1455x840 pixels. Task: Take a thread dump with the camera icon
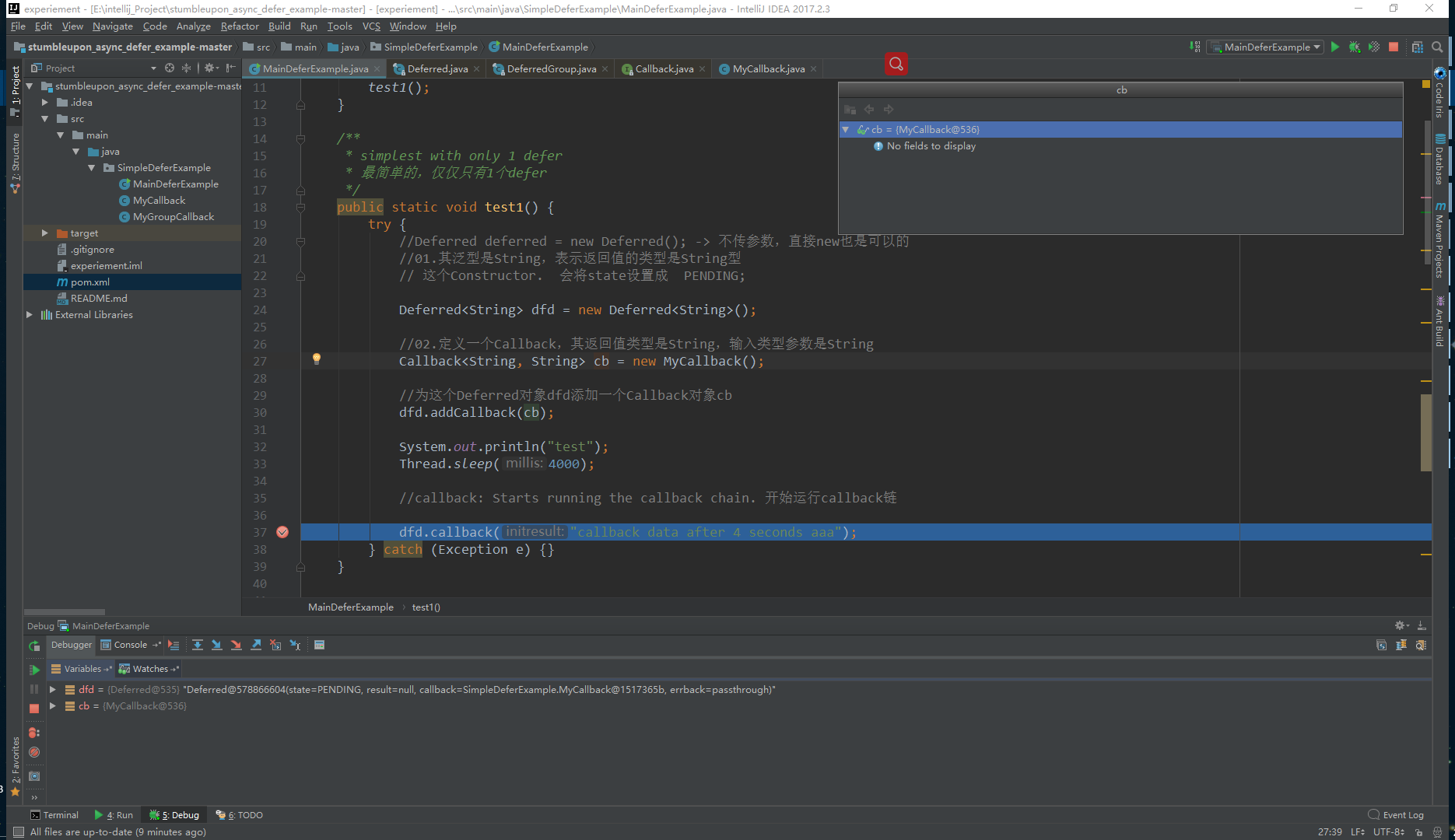[x=34, y=776]
